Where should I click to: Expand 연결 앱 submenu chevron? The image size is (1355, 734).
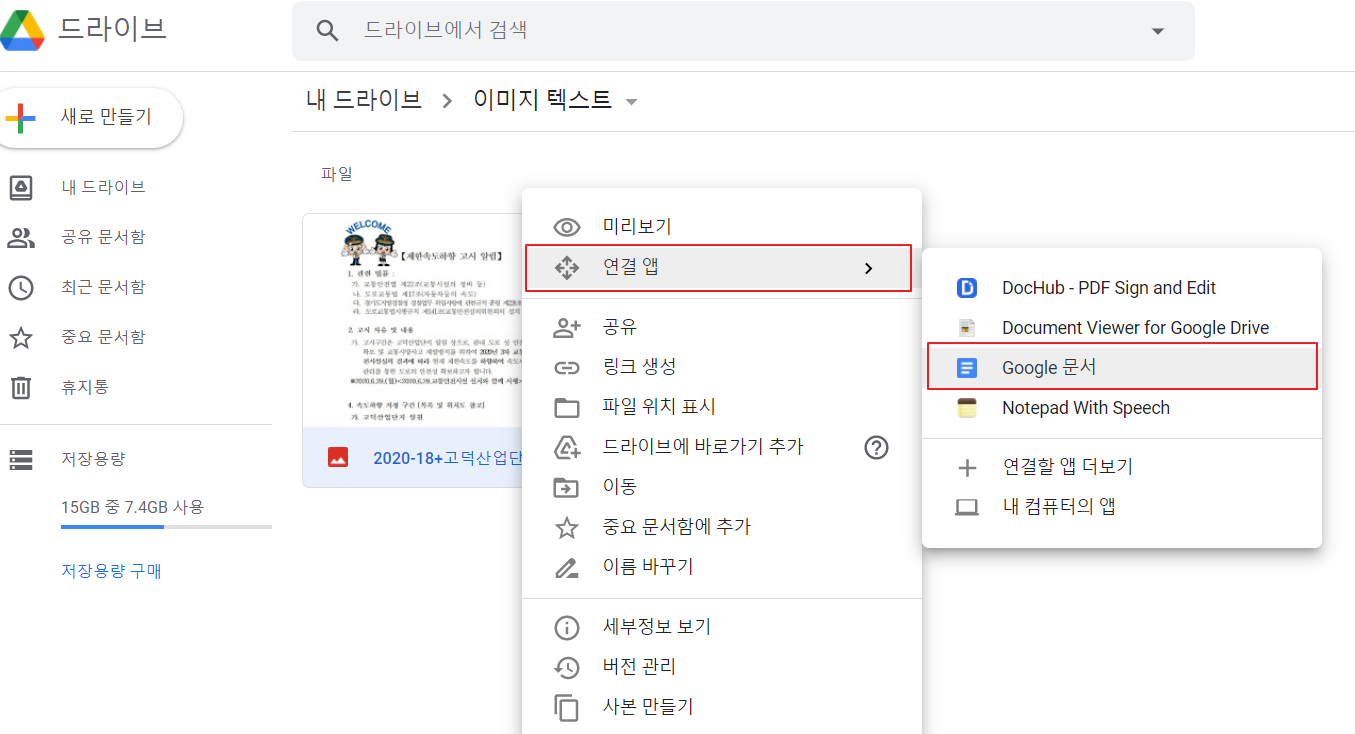point(868,268)
